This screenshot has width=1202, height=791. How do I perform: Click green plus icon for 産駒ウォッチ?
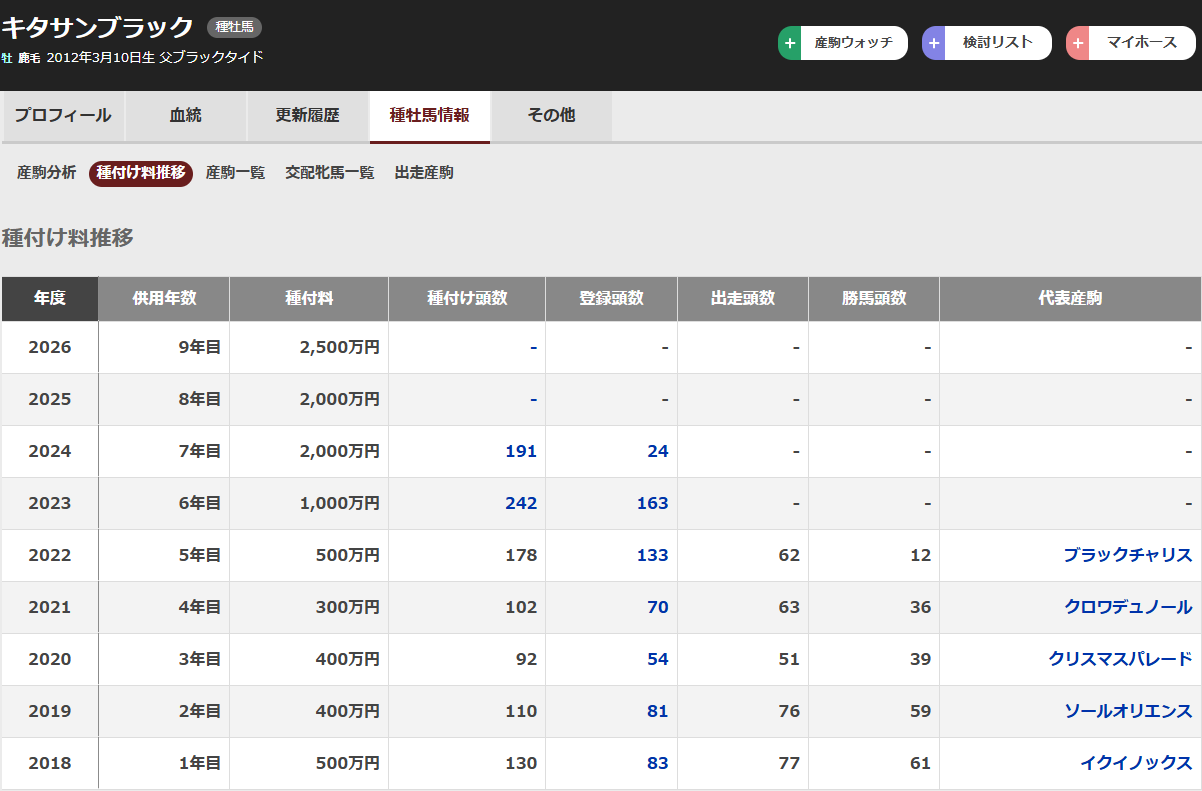791,43
